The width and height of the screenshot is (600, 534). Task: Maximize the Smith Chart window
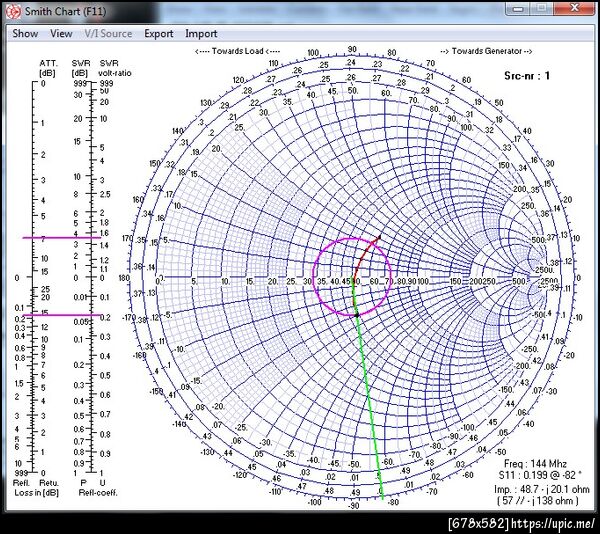[x=541, y=8]
